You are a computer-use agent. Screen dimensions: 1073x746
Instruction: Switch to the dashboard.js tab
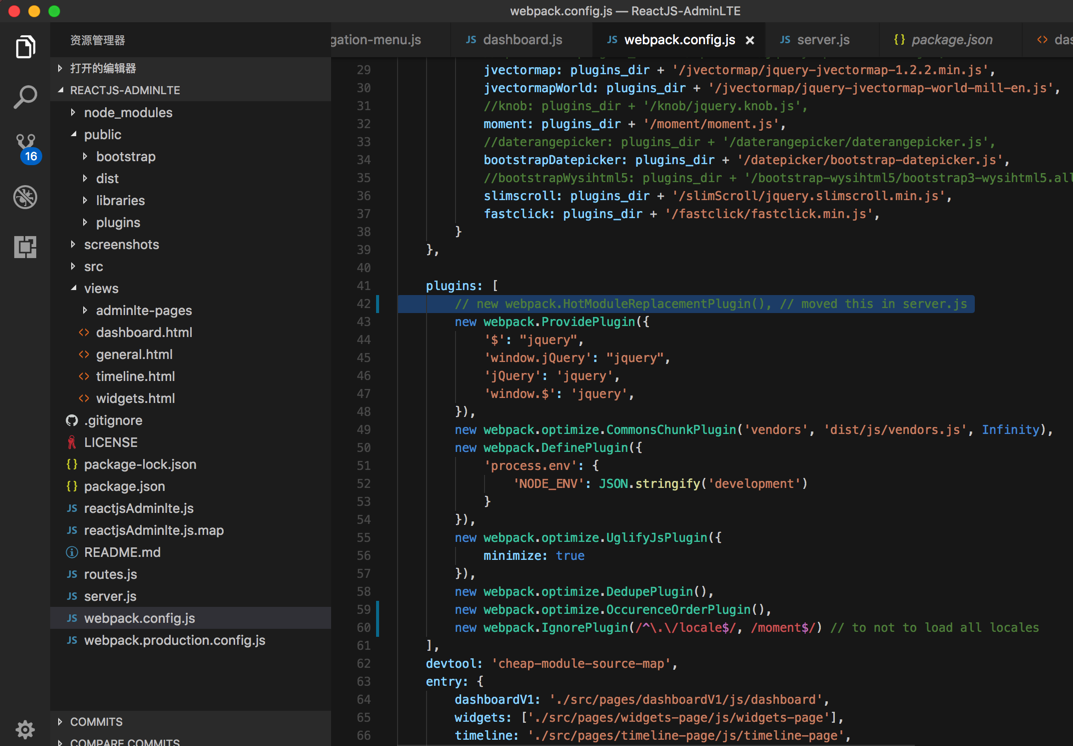point(522,40)
